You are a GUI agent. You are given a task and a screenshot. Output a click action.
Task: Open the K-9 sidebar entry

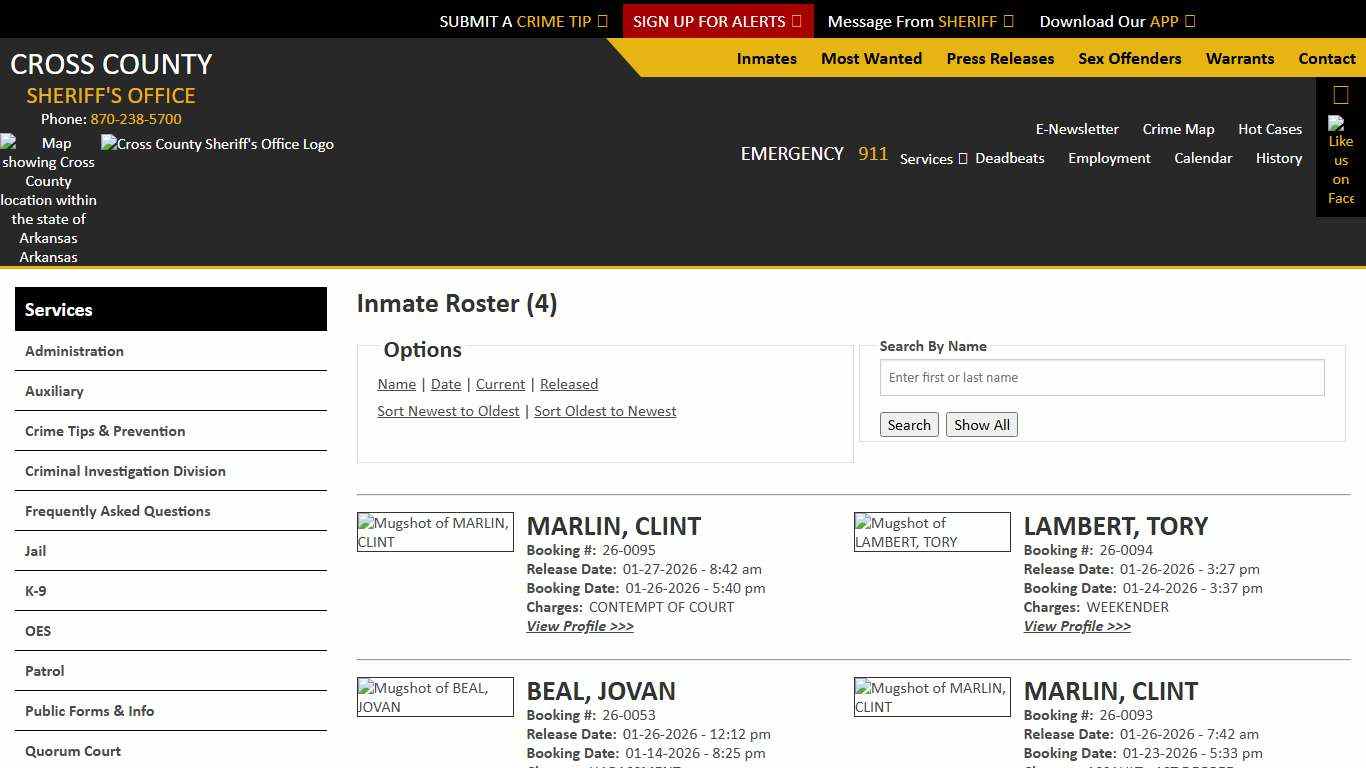[35, 591]
